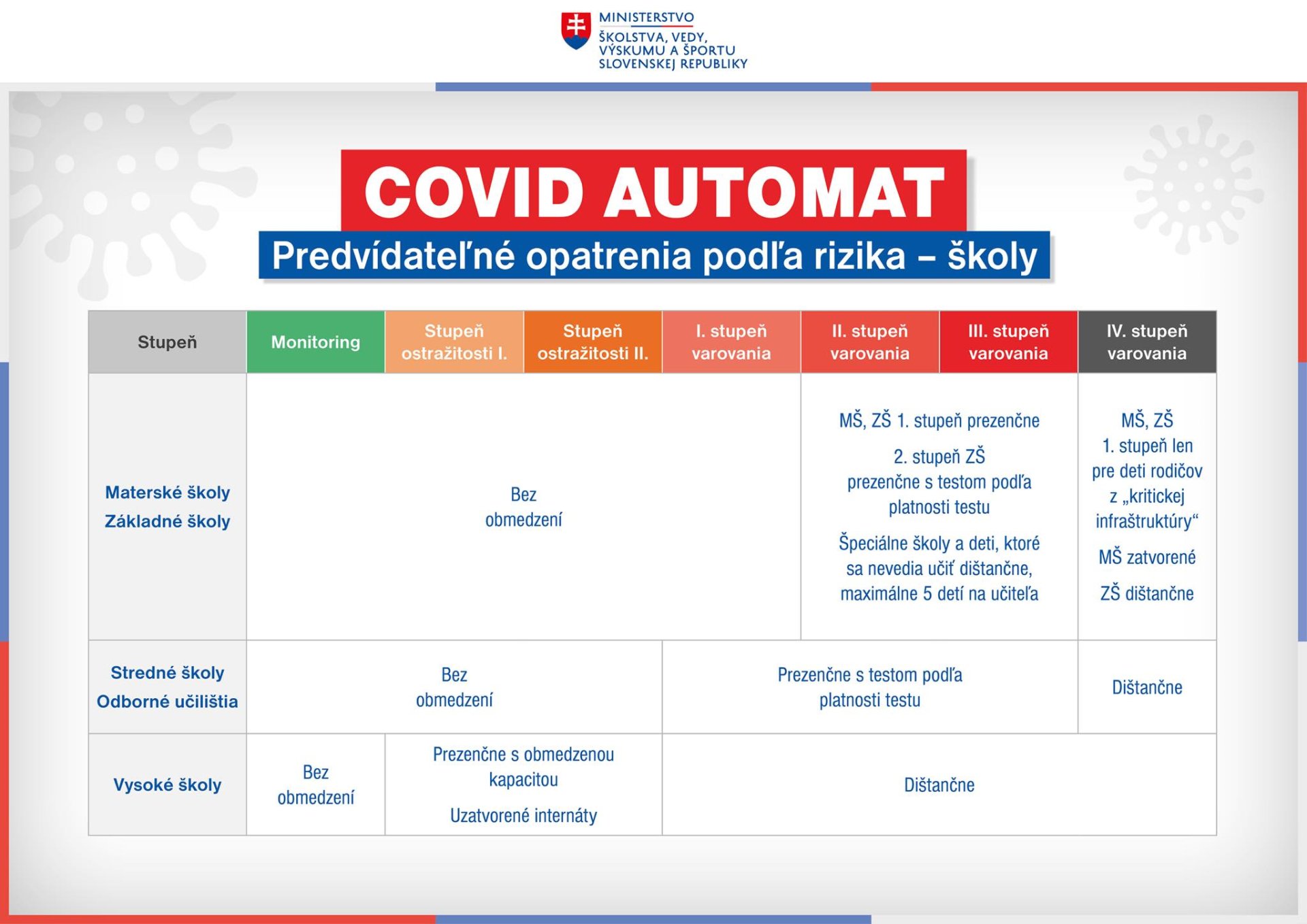Select the Stupeň ostražitosti I. header
Image resolution: width=1307 pixels, height=924 pixels.
tap(454, 342)
